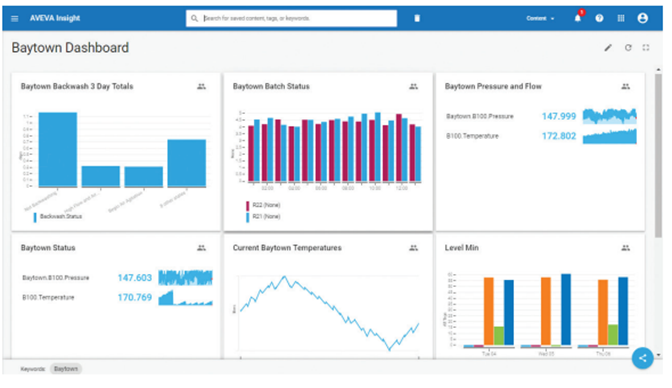672x388 pixels.
Task: Click share icon on Baytown Batch Status
Action: pyautogui.click(x=414, y=87)
